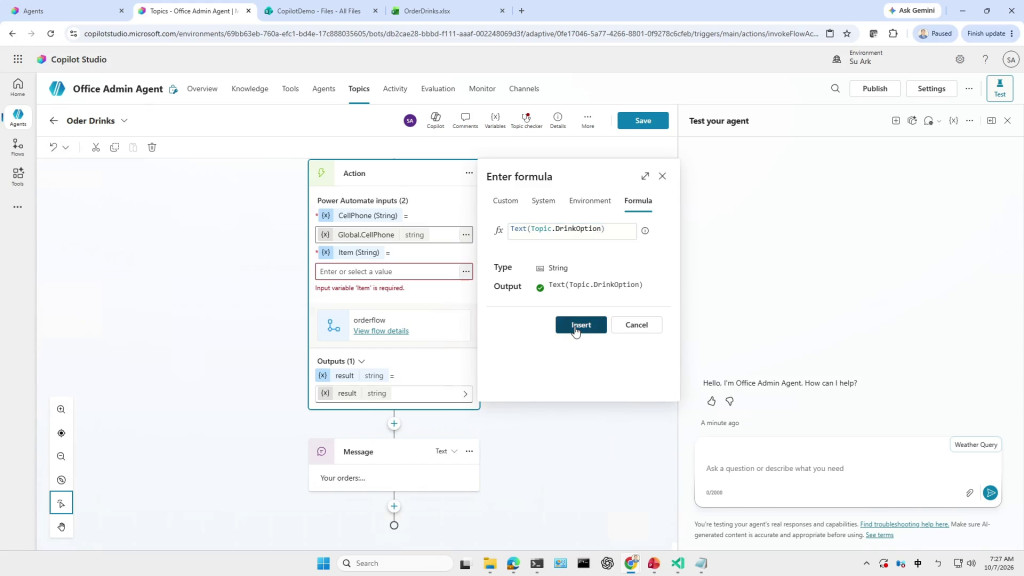Screen dimensions: 1024x576
Task: Cut the selected node
Action: click(x=96, y=148)
